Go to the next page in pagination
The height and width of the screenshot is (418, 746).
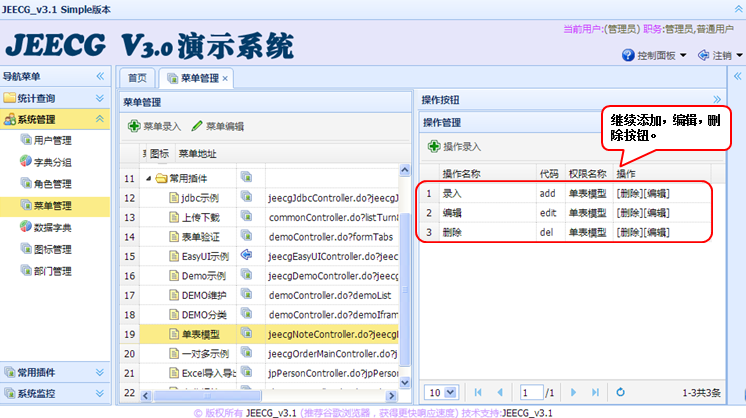click(573, 392)
